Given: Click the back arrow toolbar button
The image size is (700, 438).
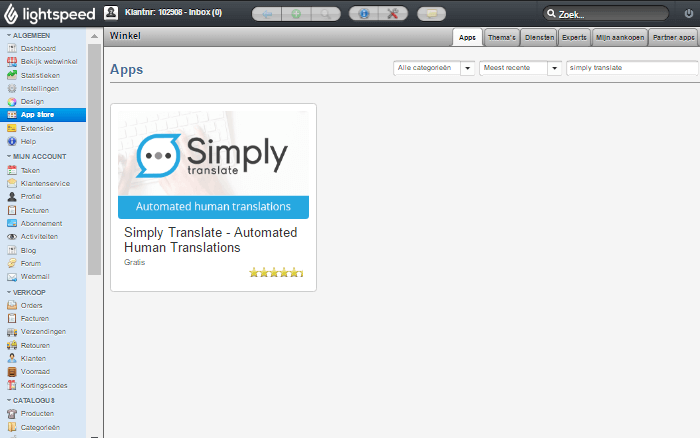Looking at the screenshot, I should 267,14.
